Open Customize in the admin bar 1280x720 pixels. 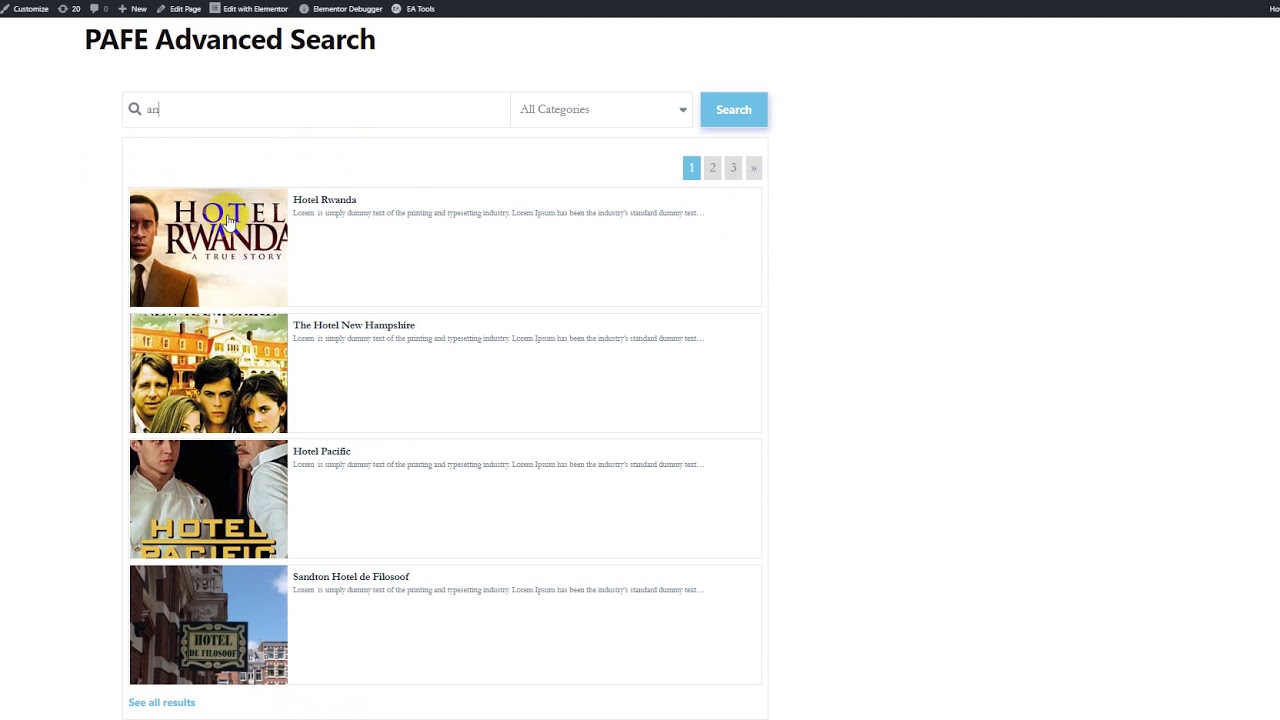[25, 9]
